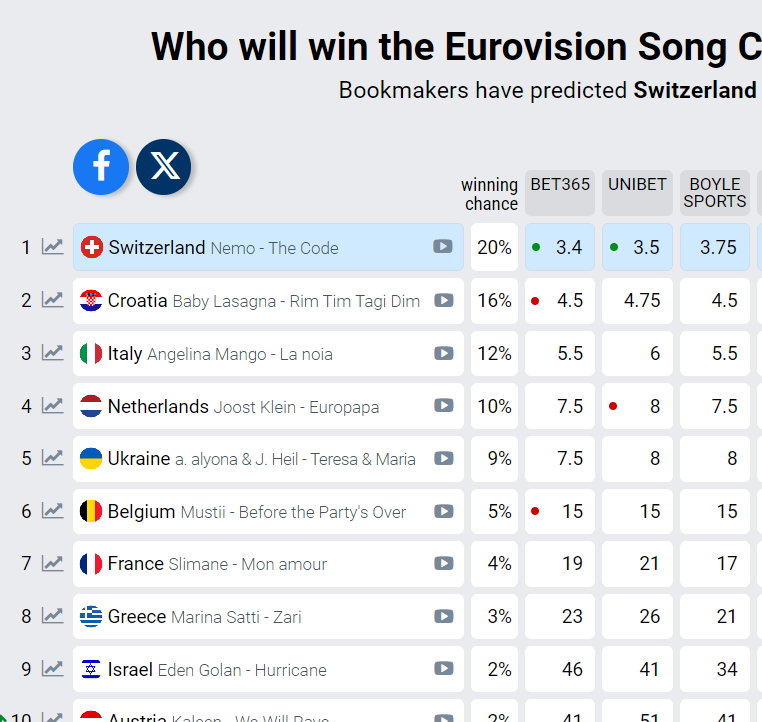Play Israel's Hurricane video clip
This screenshot has width=762, height=722.
(443, 669)
